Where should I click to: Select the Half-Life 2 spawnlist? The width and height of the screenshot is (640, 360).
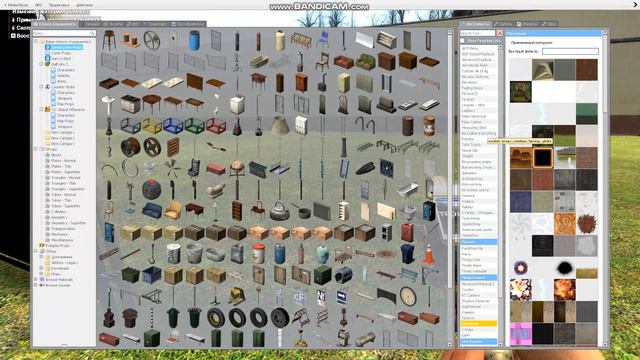click(x=60, y=64)
